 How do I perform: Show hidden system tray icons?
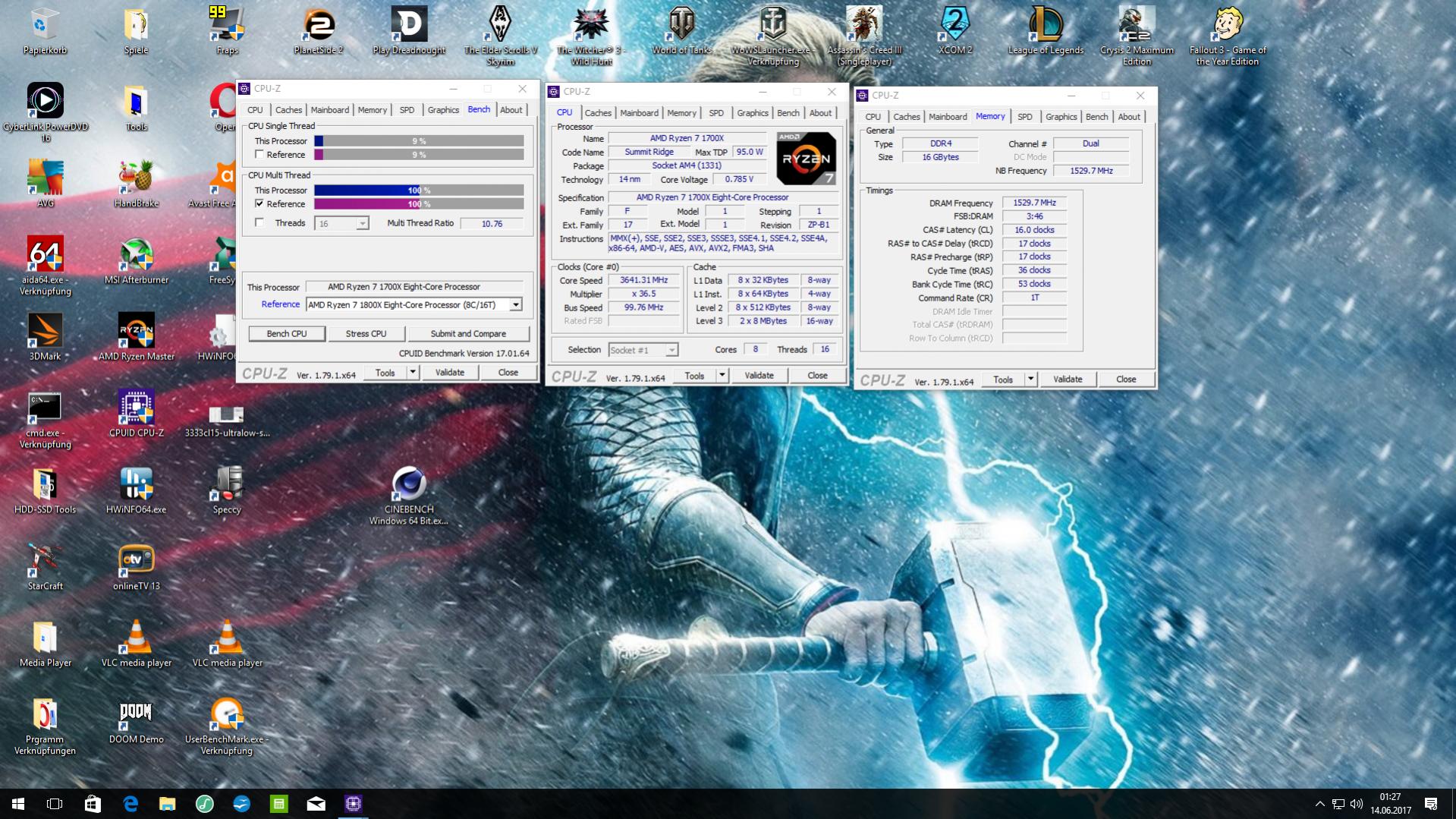1319,804
